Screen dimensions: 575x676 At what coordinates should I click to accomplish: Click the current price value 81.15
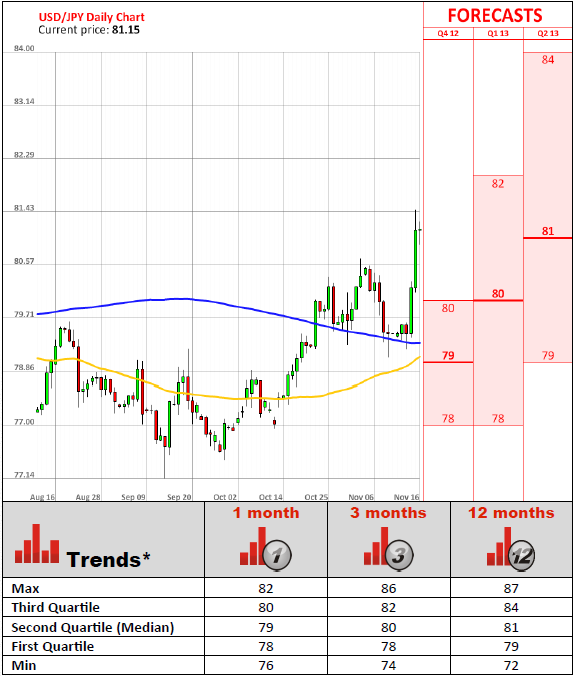pyautogui.click(x=126, y=30)
